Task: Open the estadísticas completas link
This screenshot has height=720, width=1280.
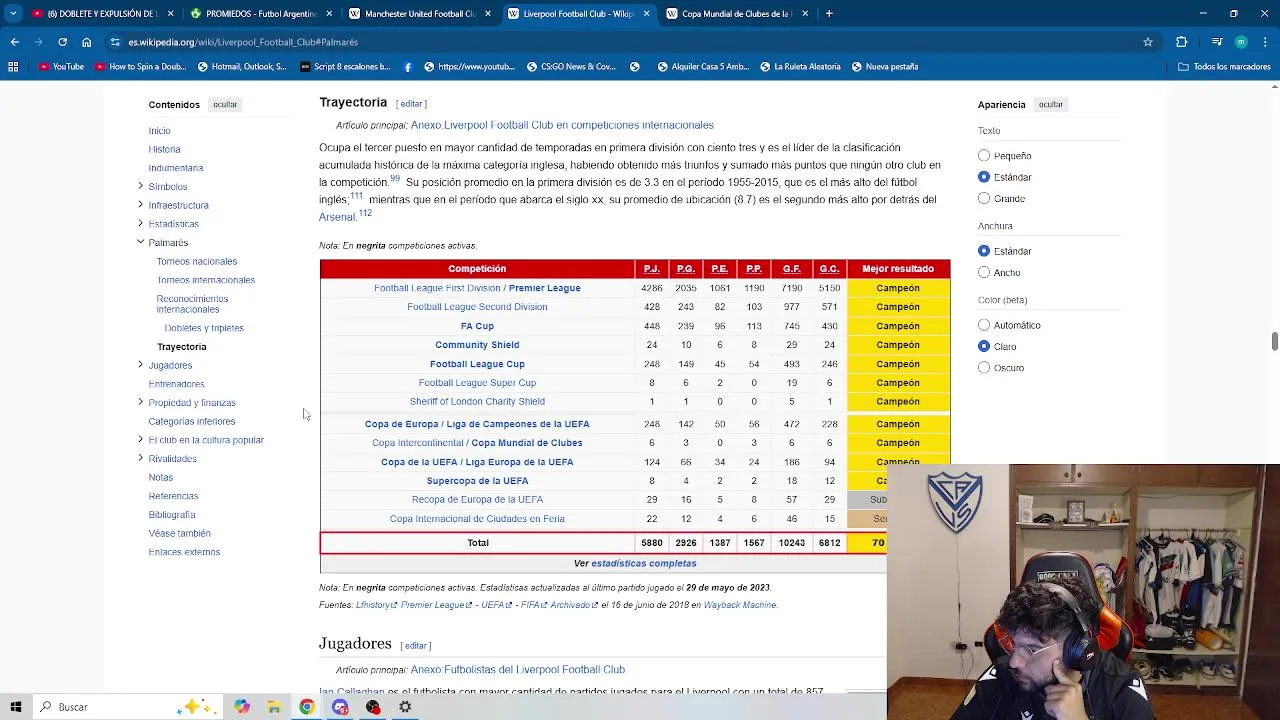Action: pos(644,563)
